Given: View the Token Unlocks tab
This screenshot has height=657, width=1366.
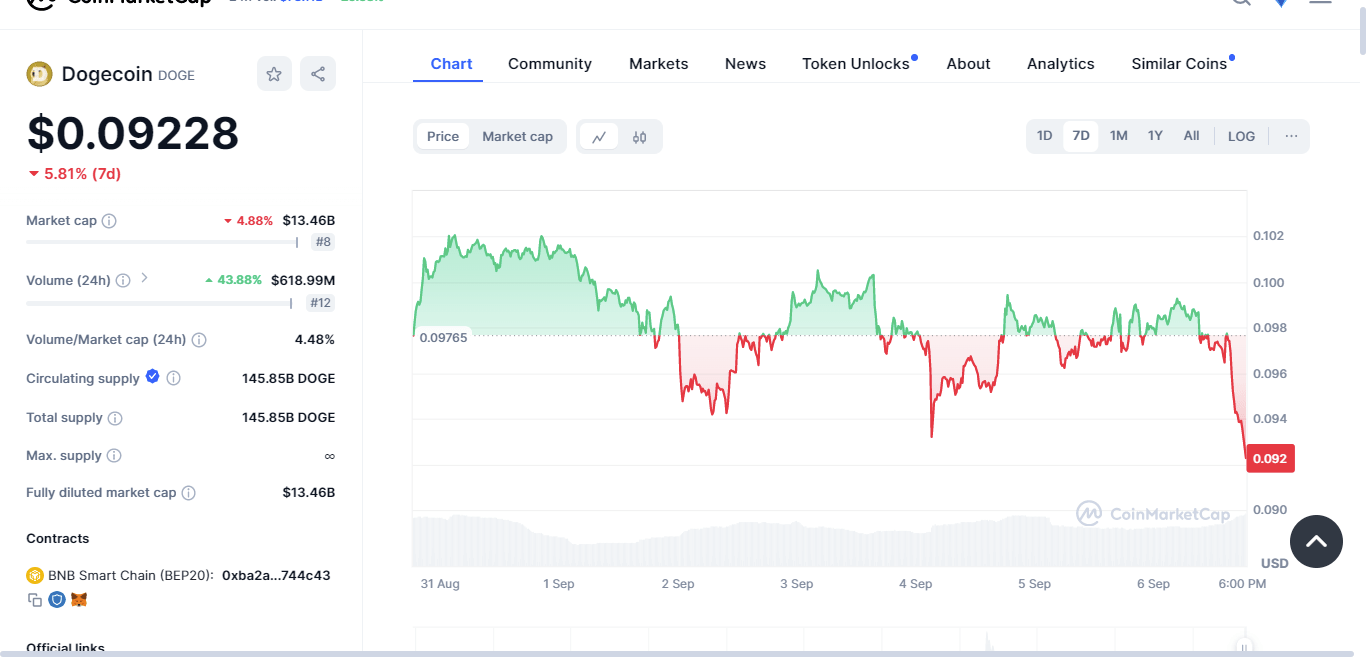Looking at the screenshot, I should click(x=856, y=64).
